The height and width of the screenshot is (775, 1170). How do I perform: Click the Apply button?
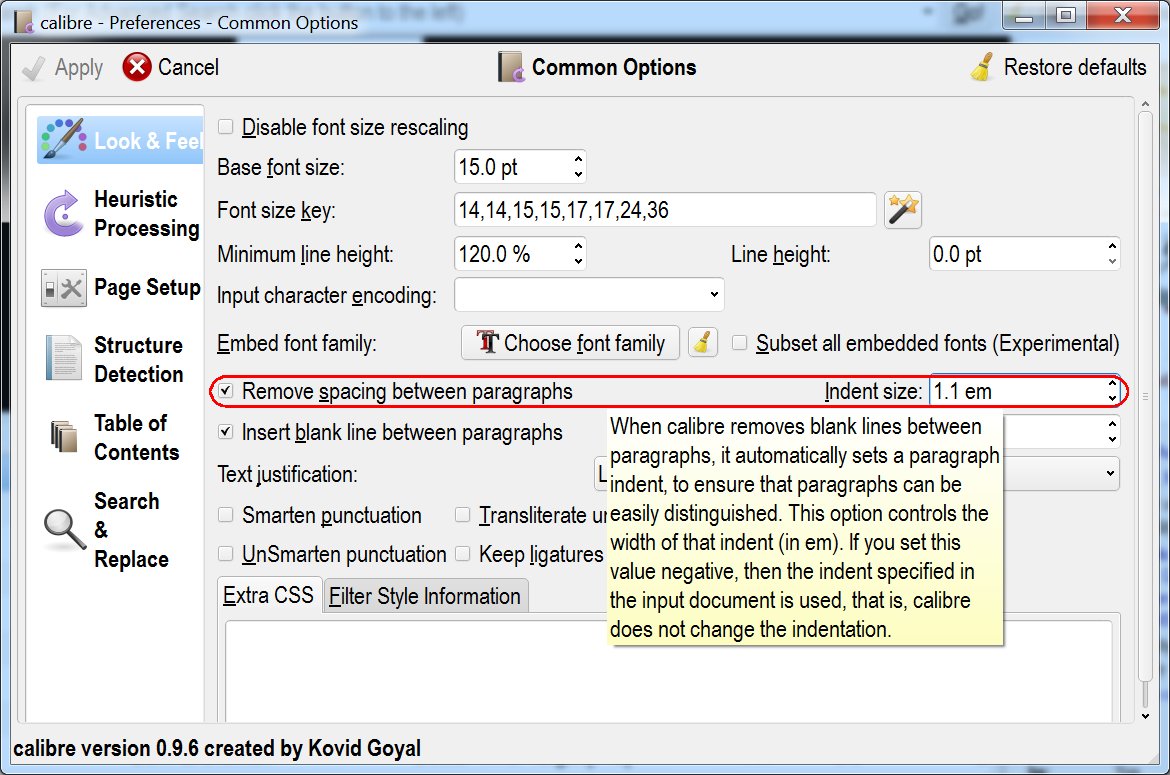63,68
